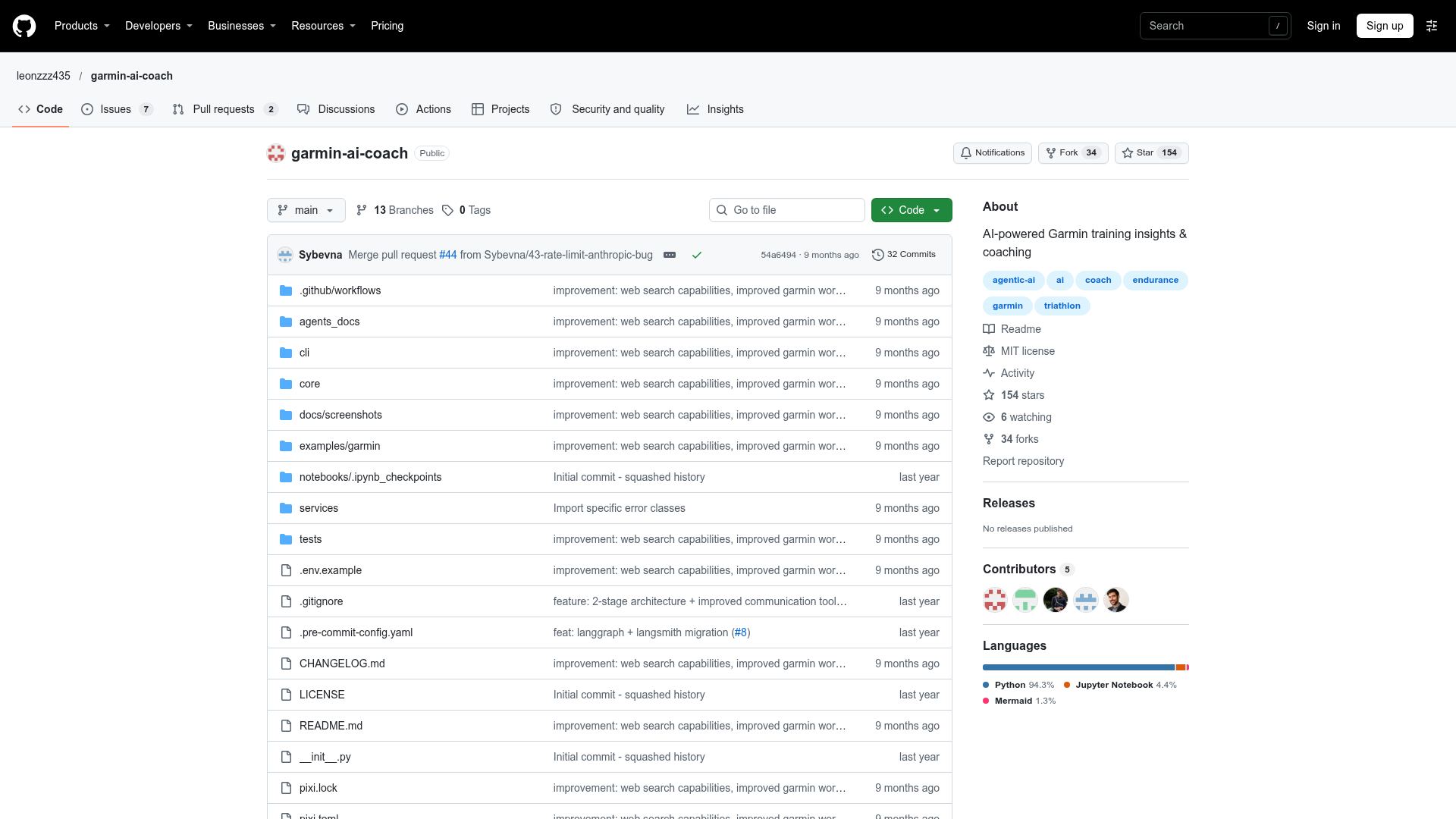Open the main branch selector dropdown
This screenshot has width=1456, height=819.
[306, 210]
